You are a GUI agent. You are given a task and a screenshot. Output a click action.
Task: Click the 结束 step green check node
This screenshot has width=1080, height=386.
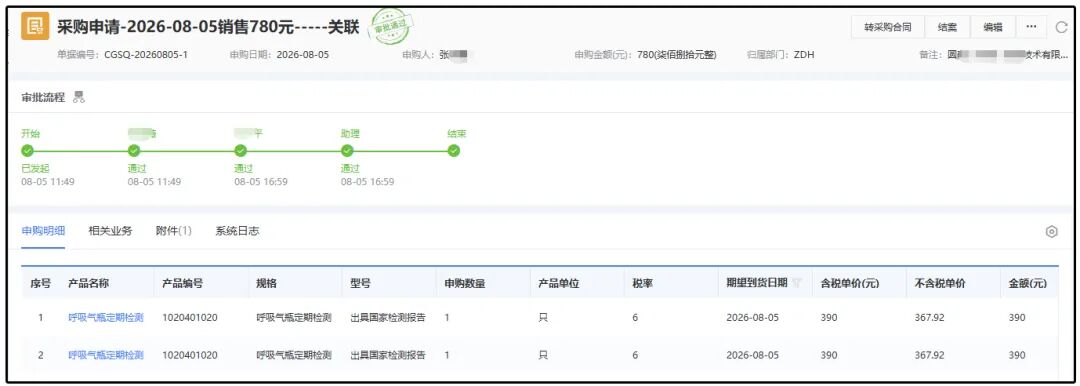pos(453,150)
